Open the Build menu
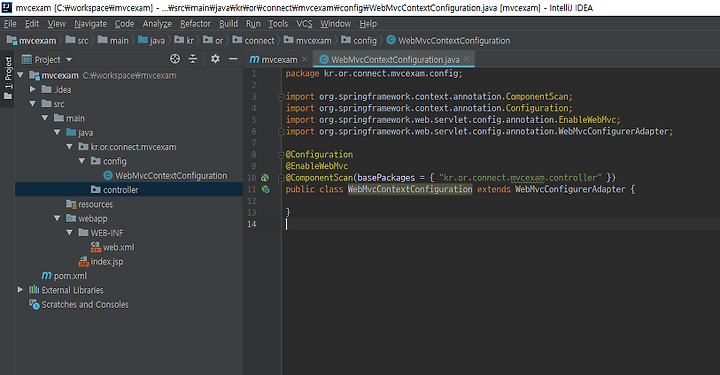This screenshot has width=720, height=375. (x=228, y=24)
